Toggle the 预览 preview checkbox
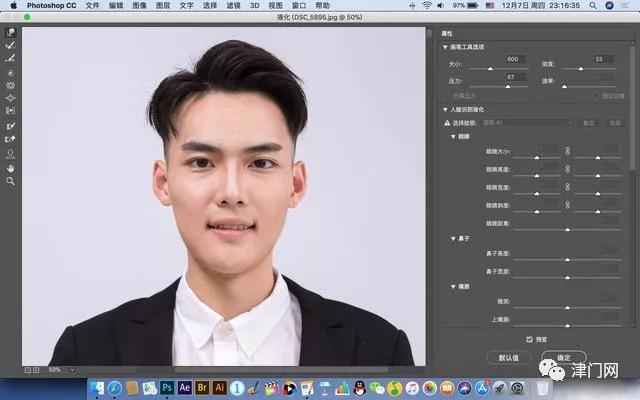The width and height of the screenshot is (640, 400). [x=529, y=339]
